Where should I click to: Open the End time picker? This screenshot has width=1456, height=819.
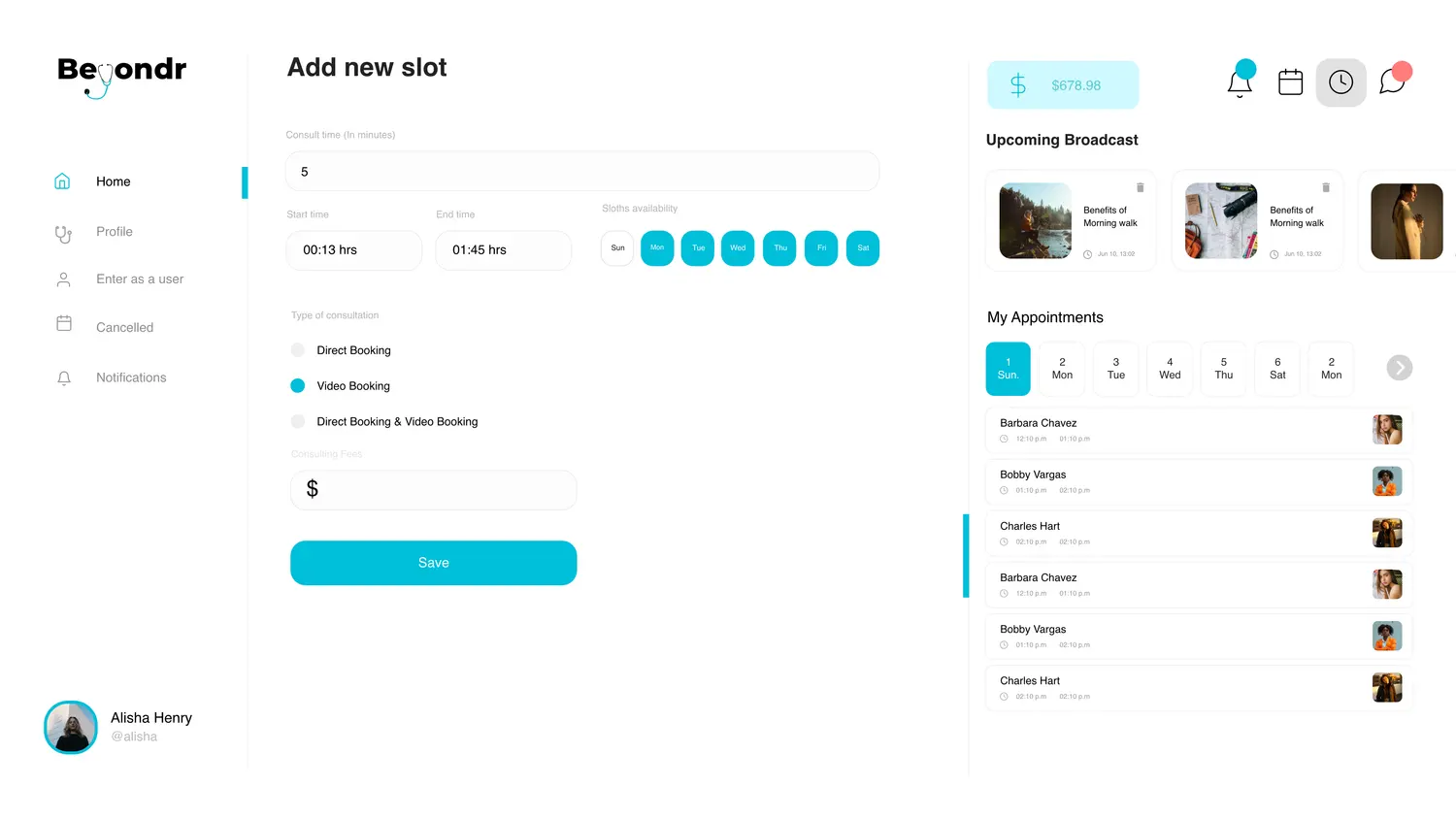click(x=504, y=250)
